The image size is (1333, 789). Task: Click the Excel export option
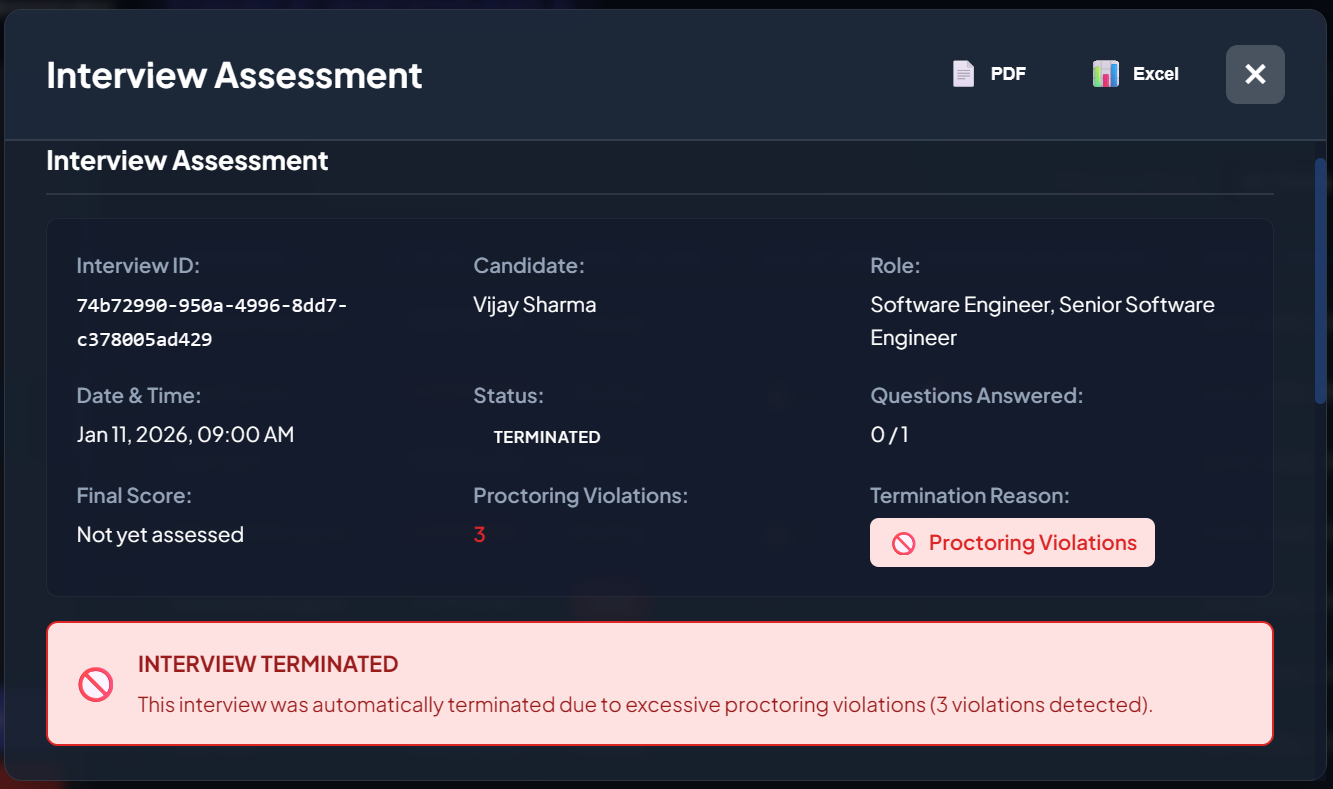(1134, 73)
